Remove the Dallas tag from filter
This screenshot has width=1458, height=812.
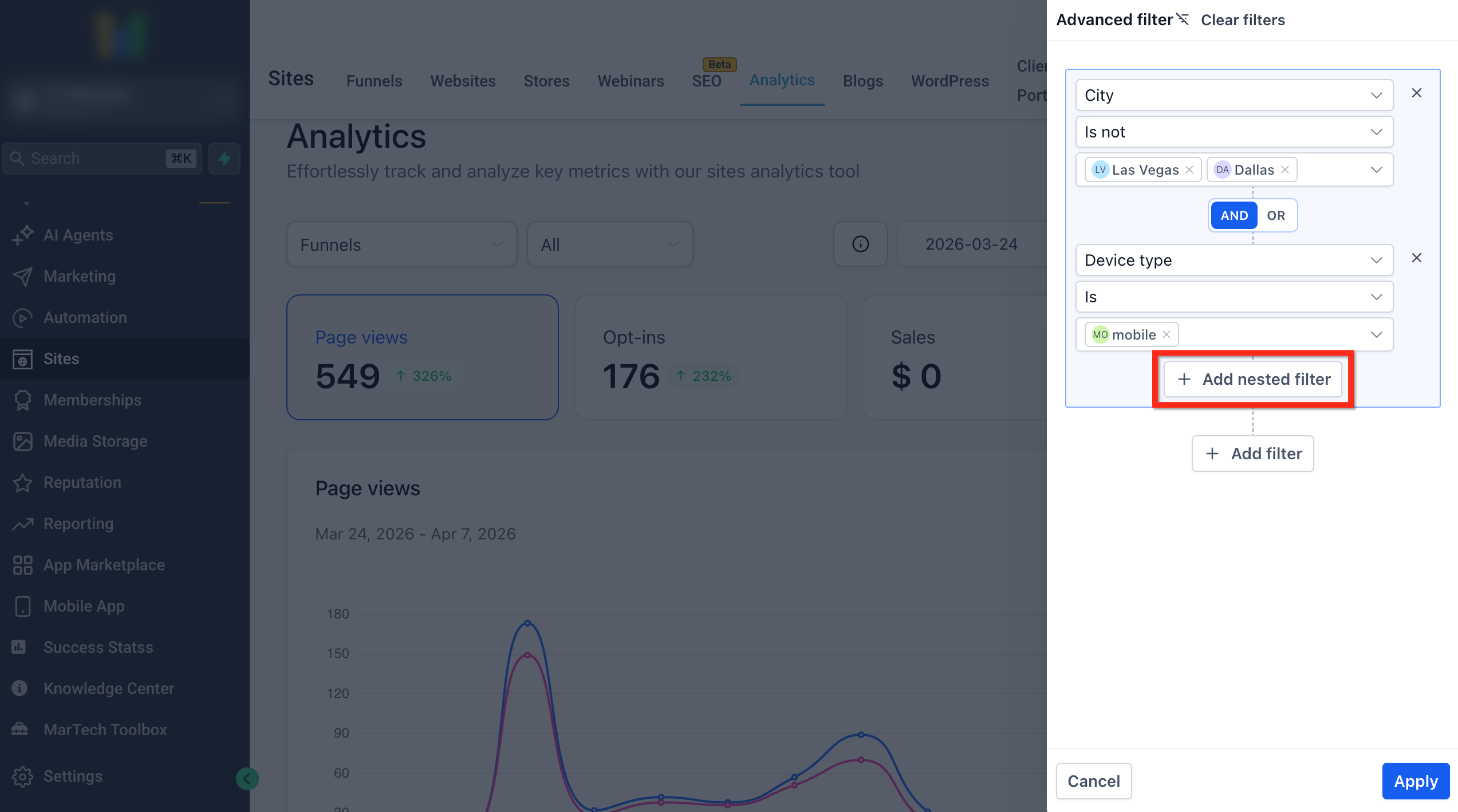point(1285,170)
